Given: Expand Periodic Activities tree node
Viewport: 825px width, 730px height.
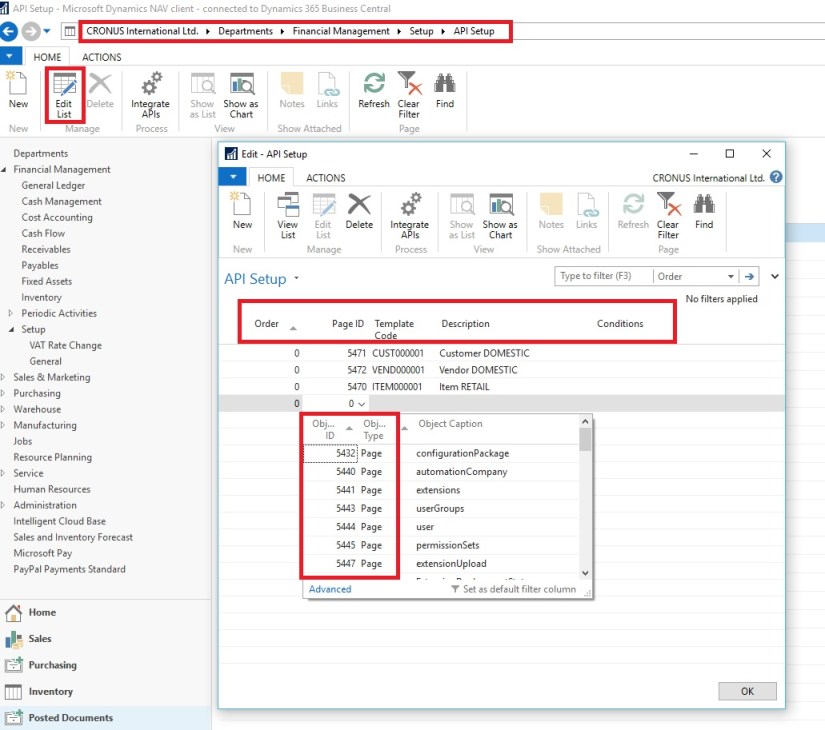Looking at the screenshot, I should tap(11, 313).
